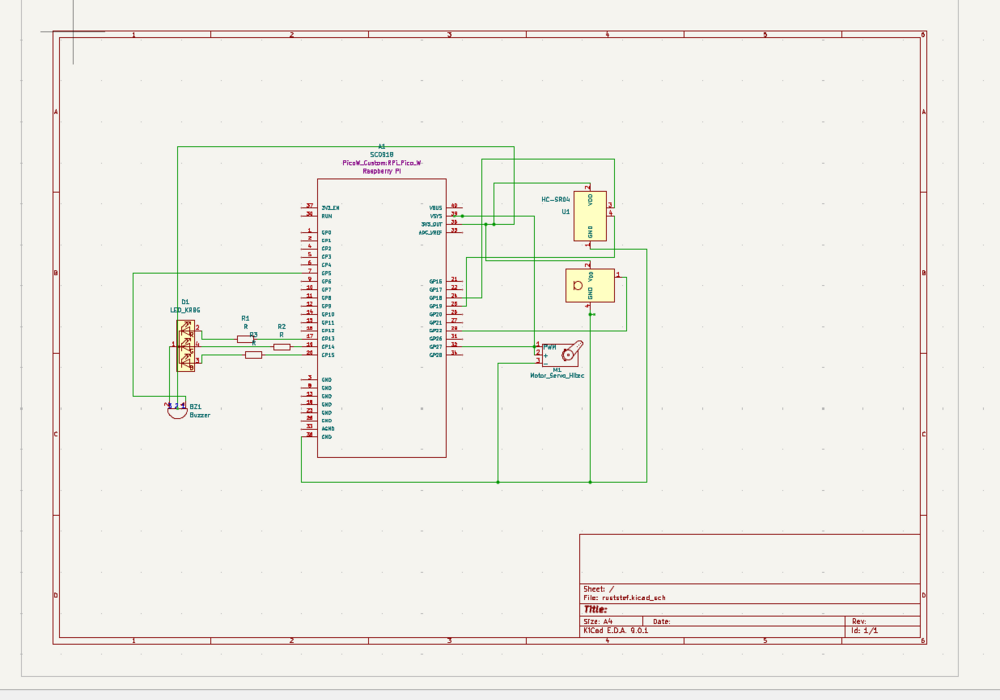Click the PWM pin text on servo
This screenshot has width=1000, height=700.
point(550,347)
